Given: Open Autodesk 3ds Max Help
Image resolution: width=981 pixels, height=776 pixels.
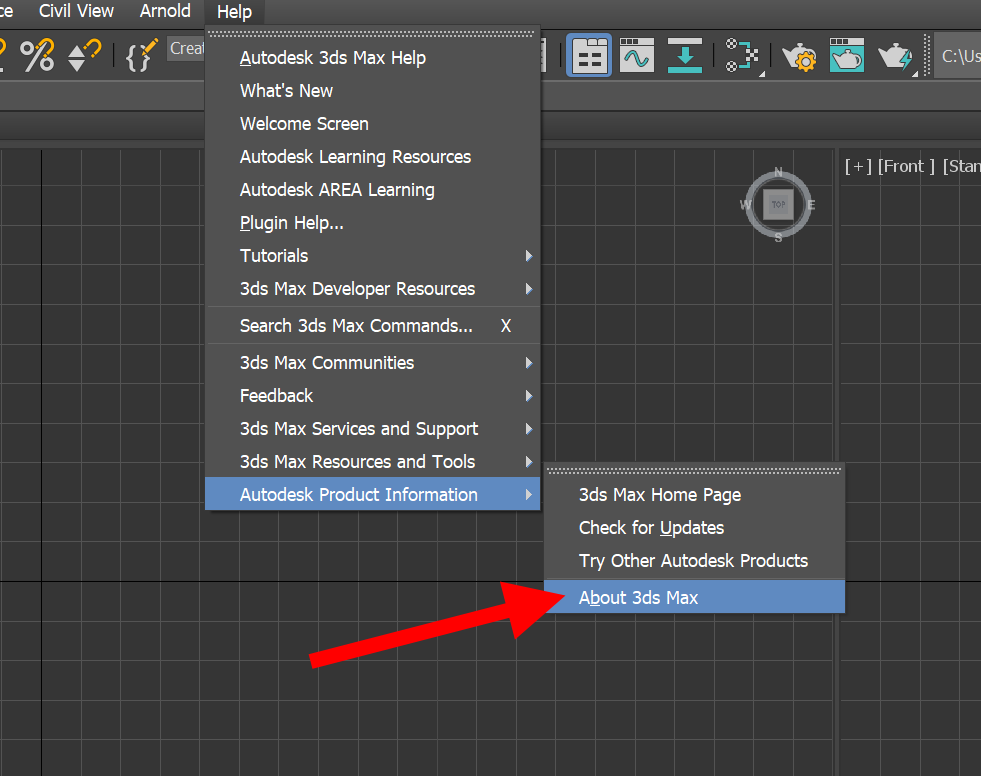Looking at the screenshot, I should click(372, 58).
